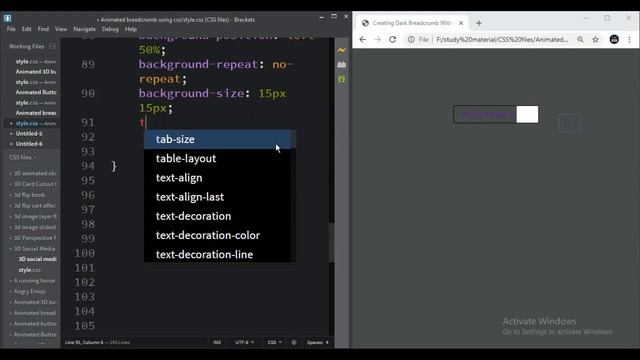The height and width of the screenshot is (360, 640).
Task: Open the Chrome profile avatar
Action: [614, 39]
